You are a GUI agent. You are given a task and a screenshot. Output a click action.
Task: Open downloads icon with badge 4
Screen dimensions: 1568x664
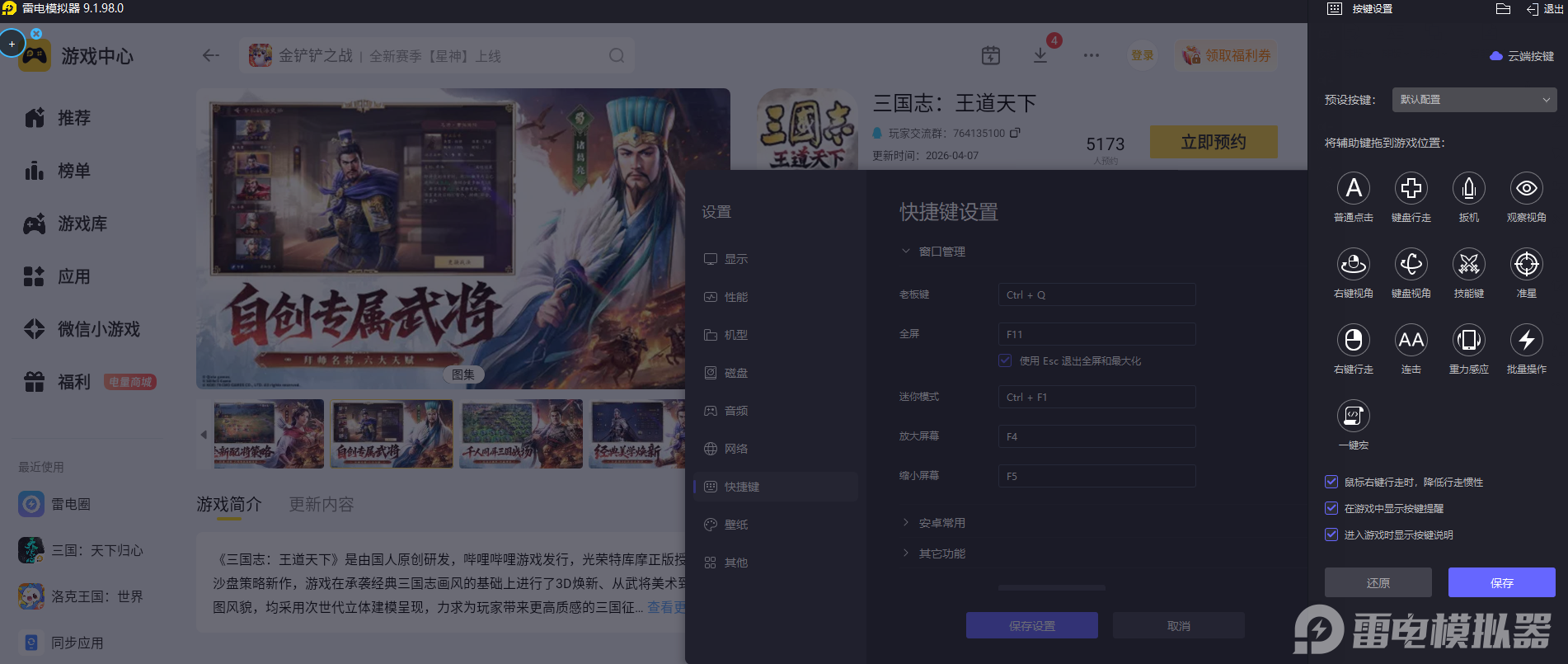(x=1040, y=54)
